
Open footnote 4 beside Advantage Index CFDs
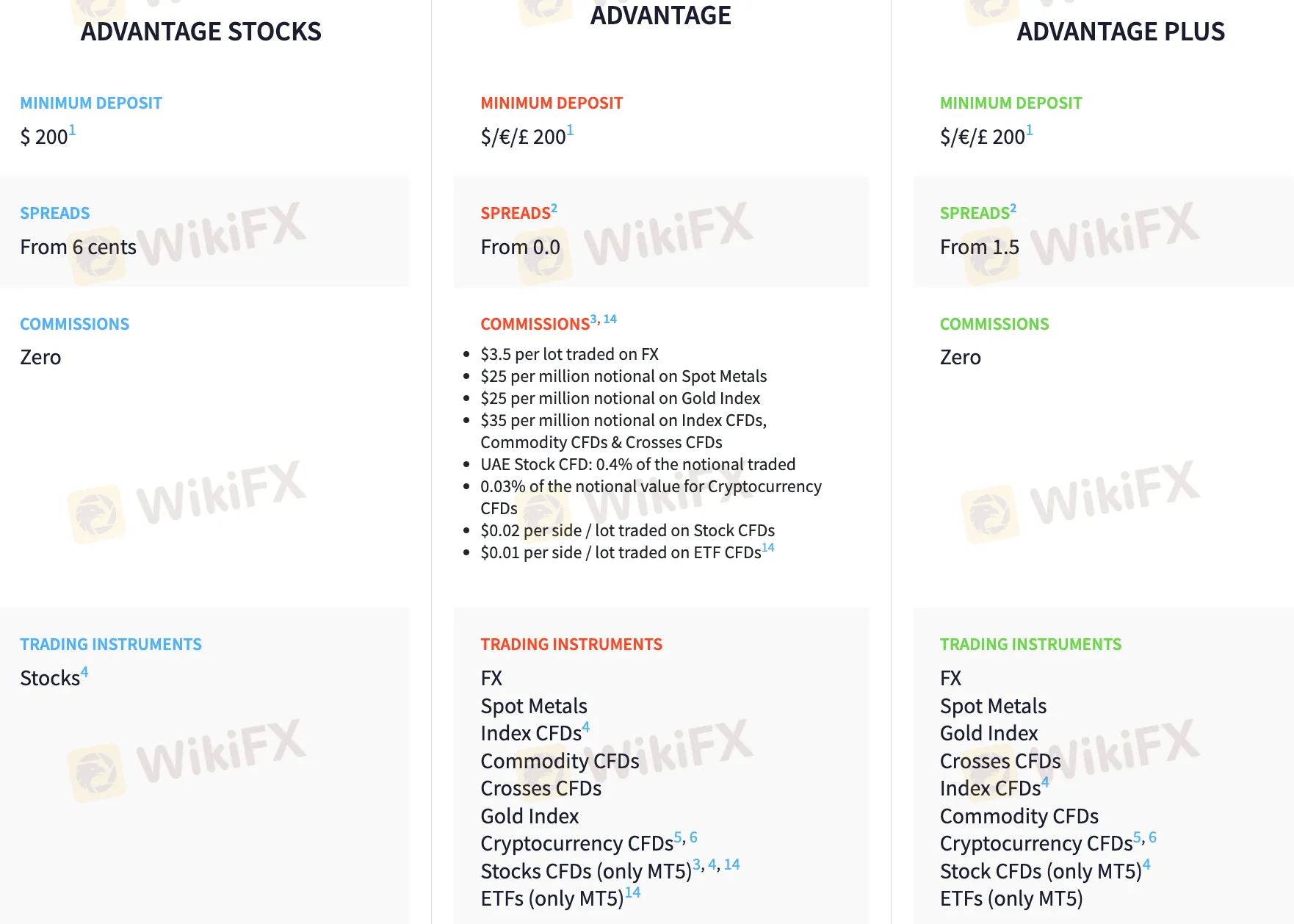pyautogui.click(x=586, y=727)
